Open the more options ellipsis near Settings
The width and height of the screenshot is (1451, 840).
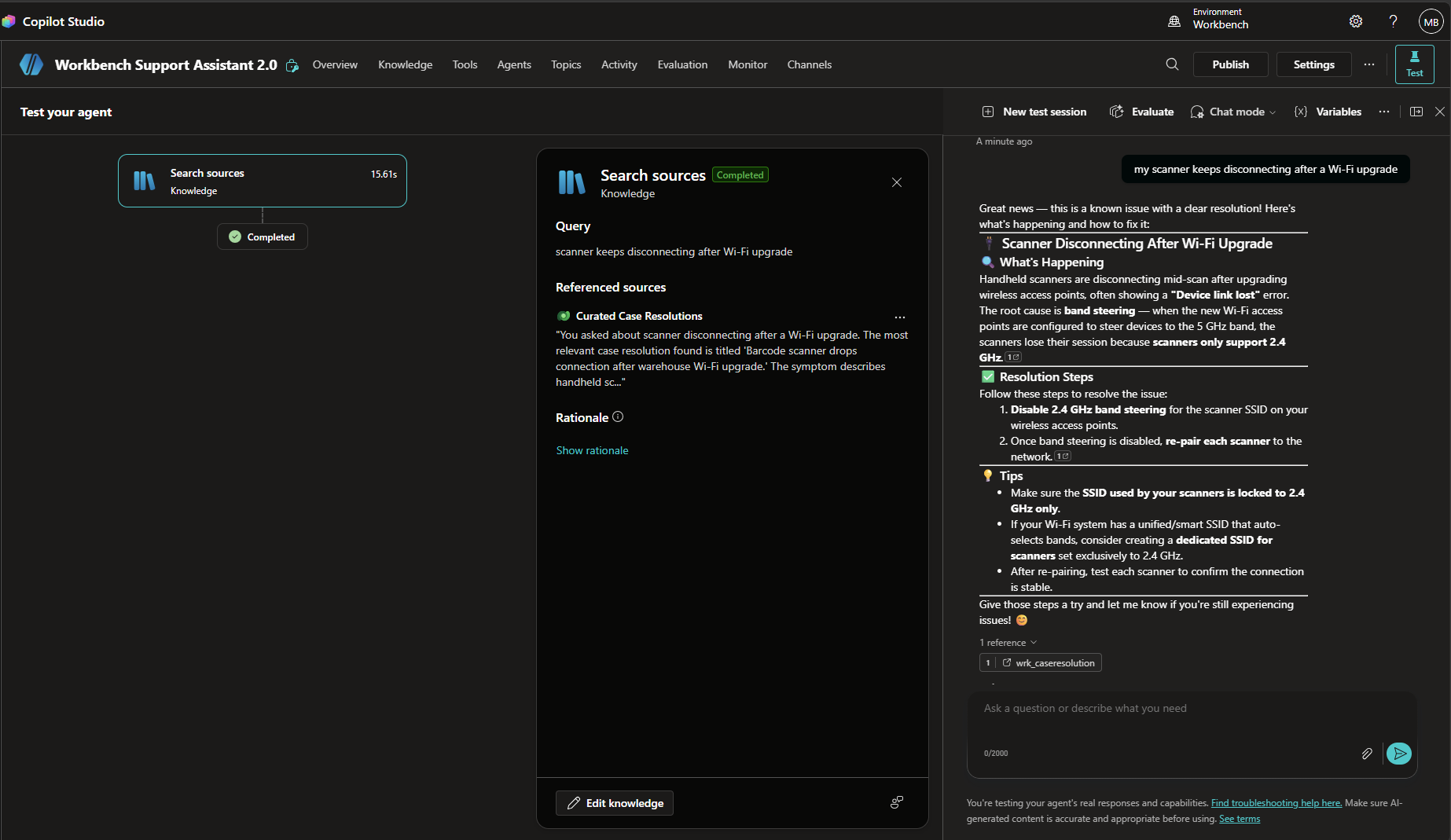[x=1369, y=64]
